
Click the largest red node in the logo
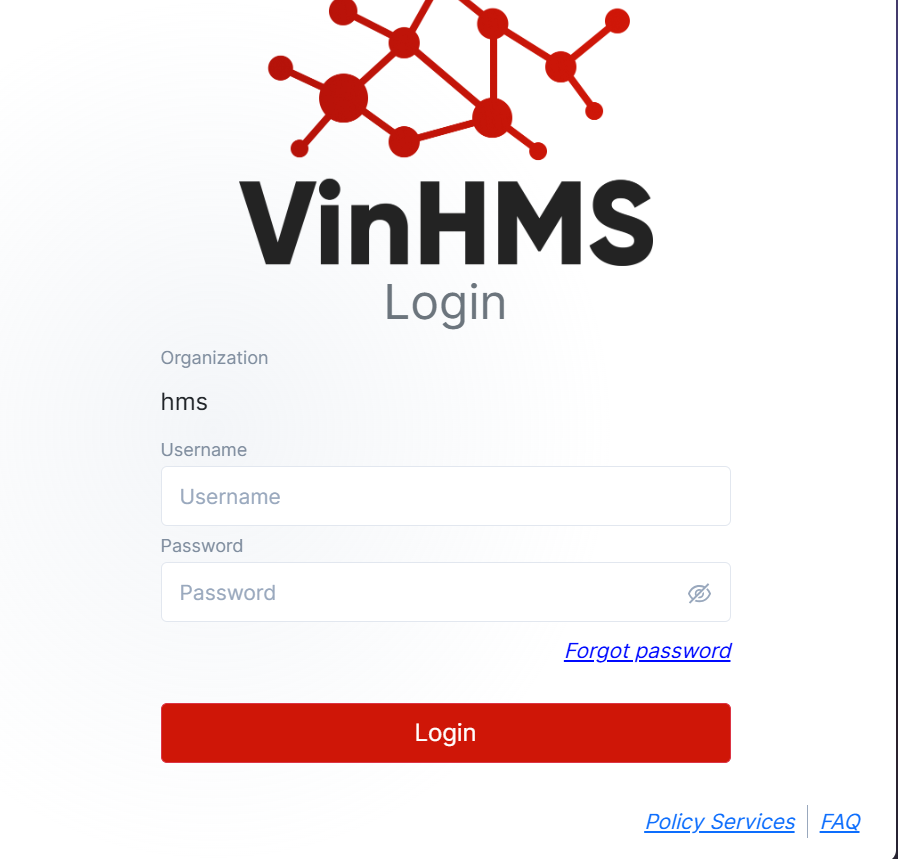coord(344,98)
